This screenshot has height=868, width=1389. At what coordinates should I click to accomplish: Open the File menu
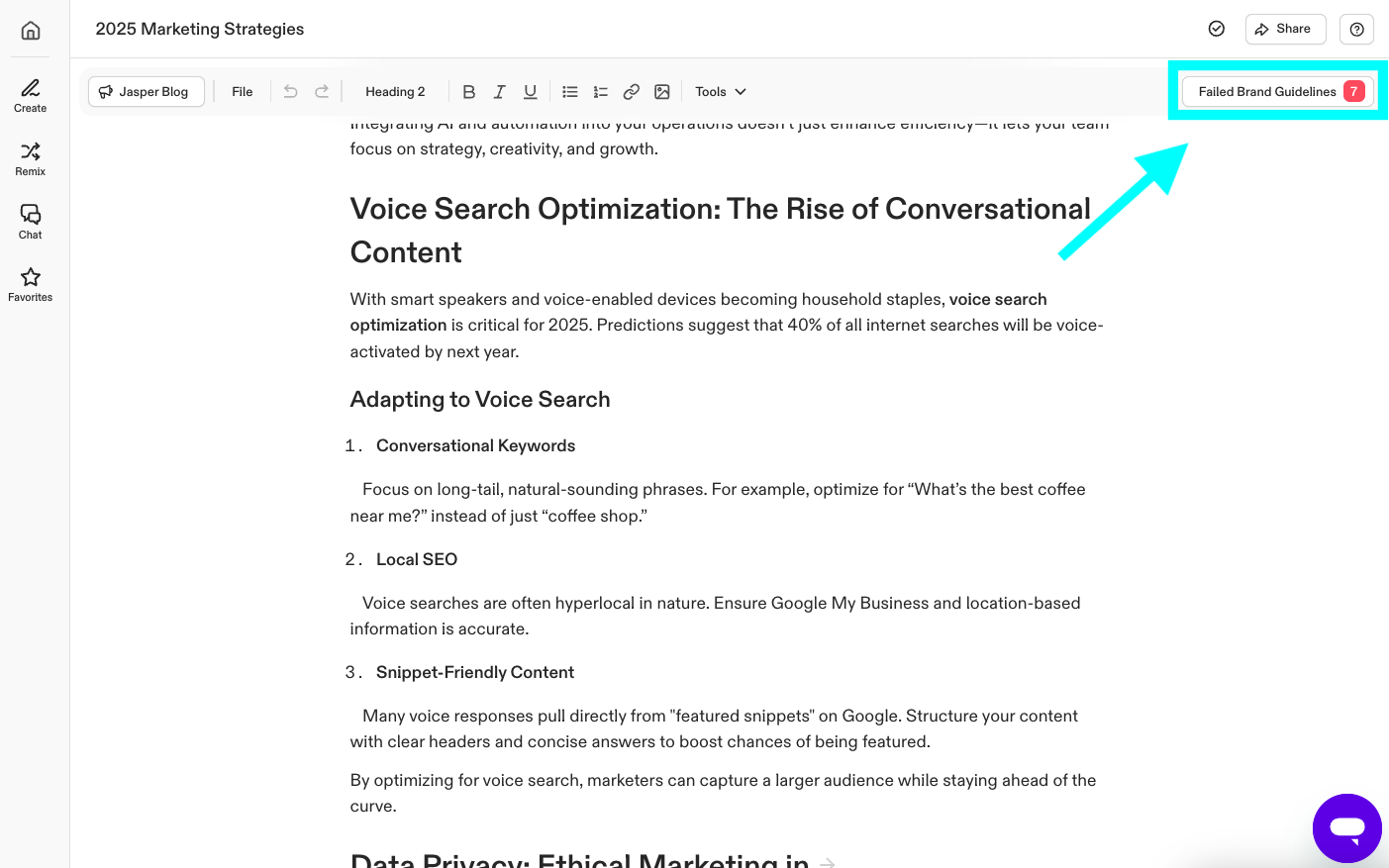click(x=243, y=91)
